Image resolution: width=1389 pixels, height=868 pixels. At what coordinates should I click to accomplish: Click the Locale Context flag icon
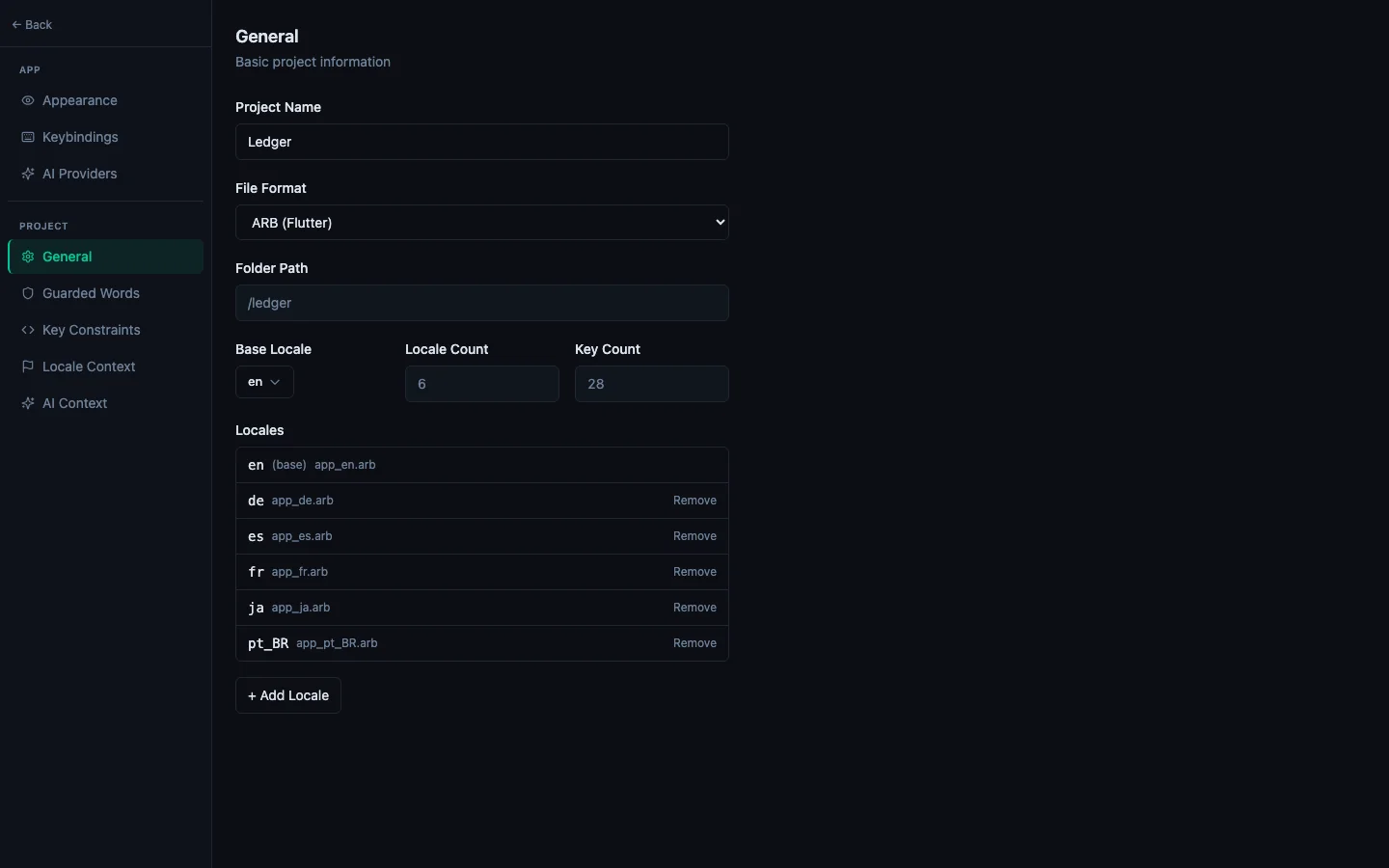click(28, 366)
